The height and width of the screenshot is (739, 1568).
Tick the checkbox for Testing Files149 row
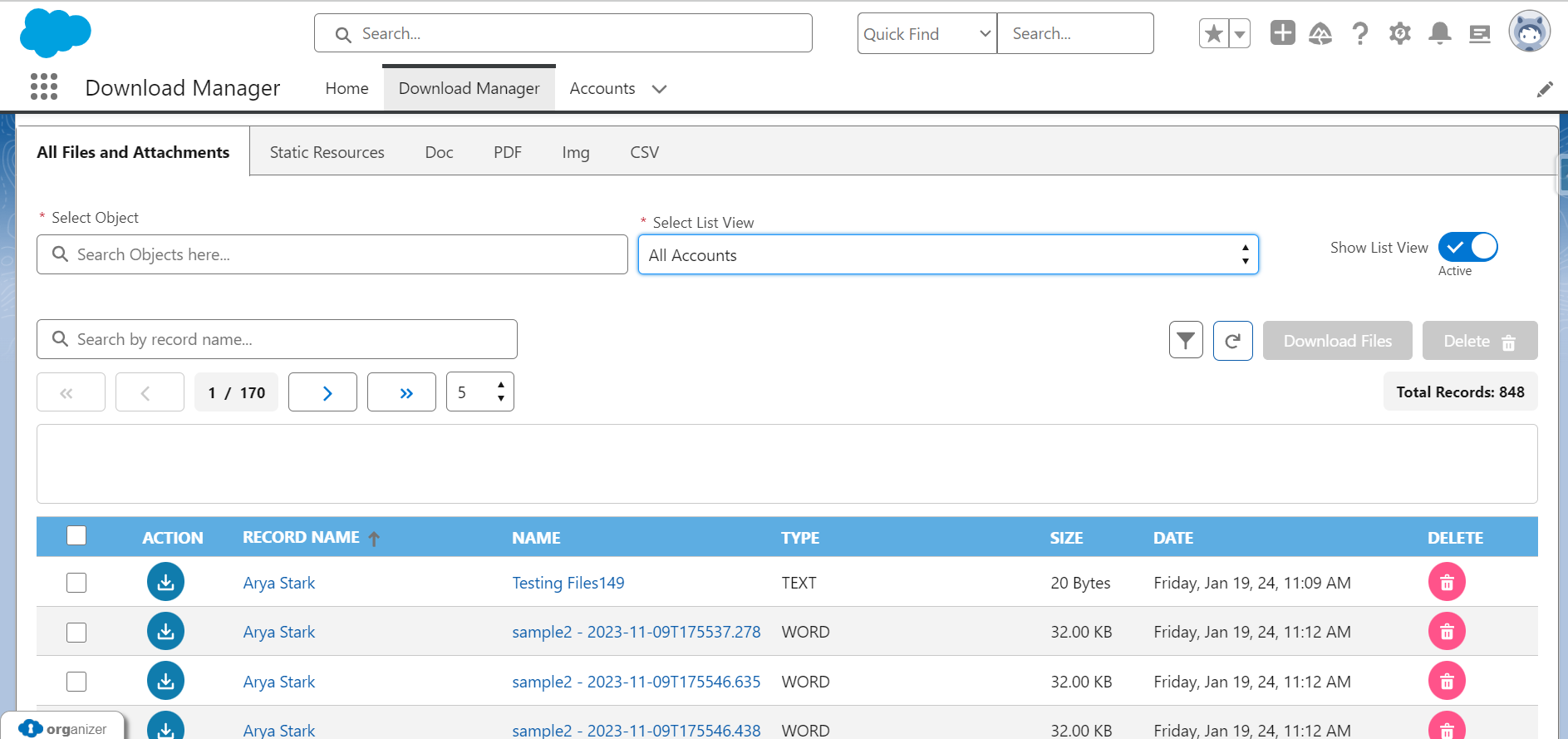click(76, 583)
